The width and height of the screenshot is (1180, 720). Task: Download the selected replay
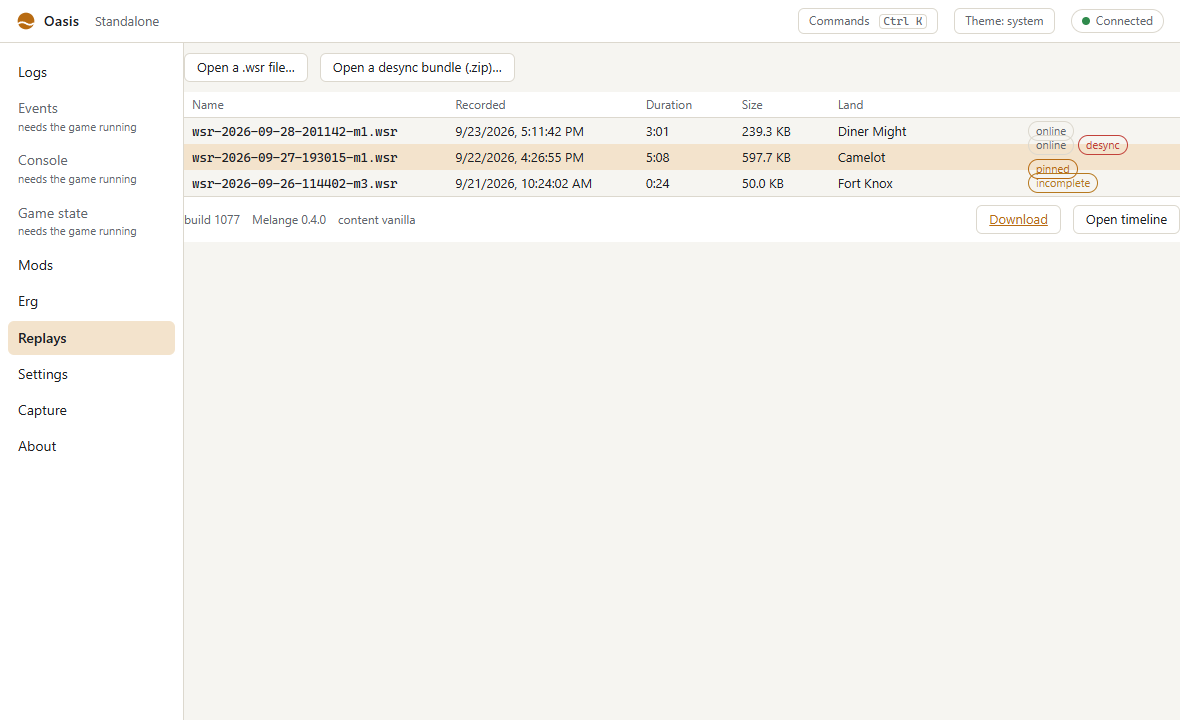[x=1018, y=220]
